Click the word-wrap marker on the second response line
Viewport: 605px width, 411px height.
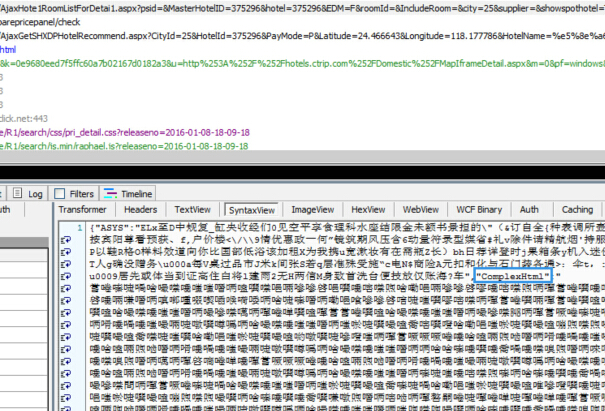66,240
